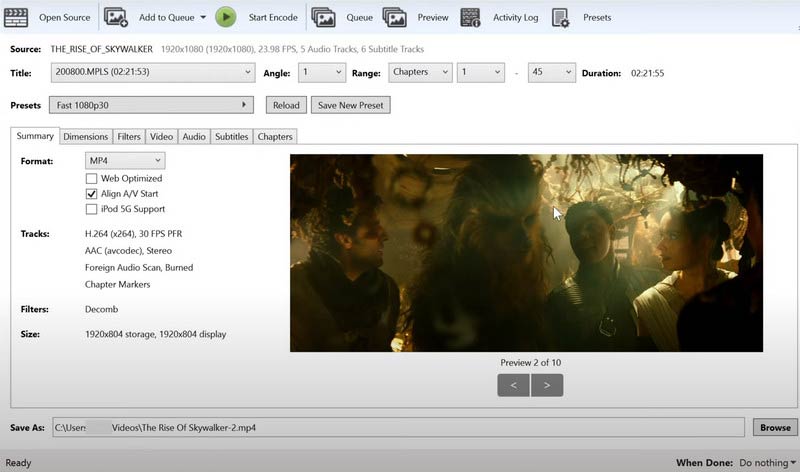Go to previous preview image
Viewport: 800px width, 472px height.
pyautogui.click(x=514, y=385)
